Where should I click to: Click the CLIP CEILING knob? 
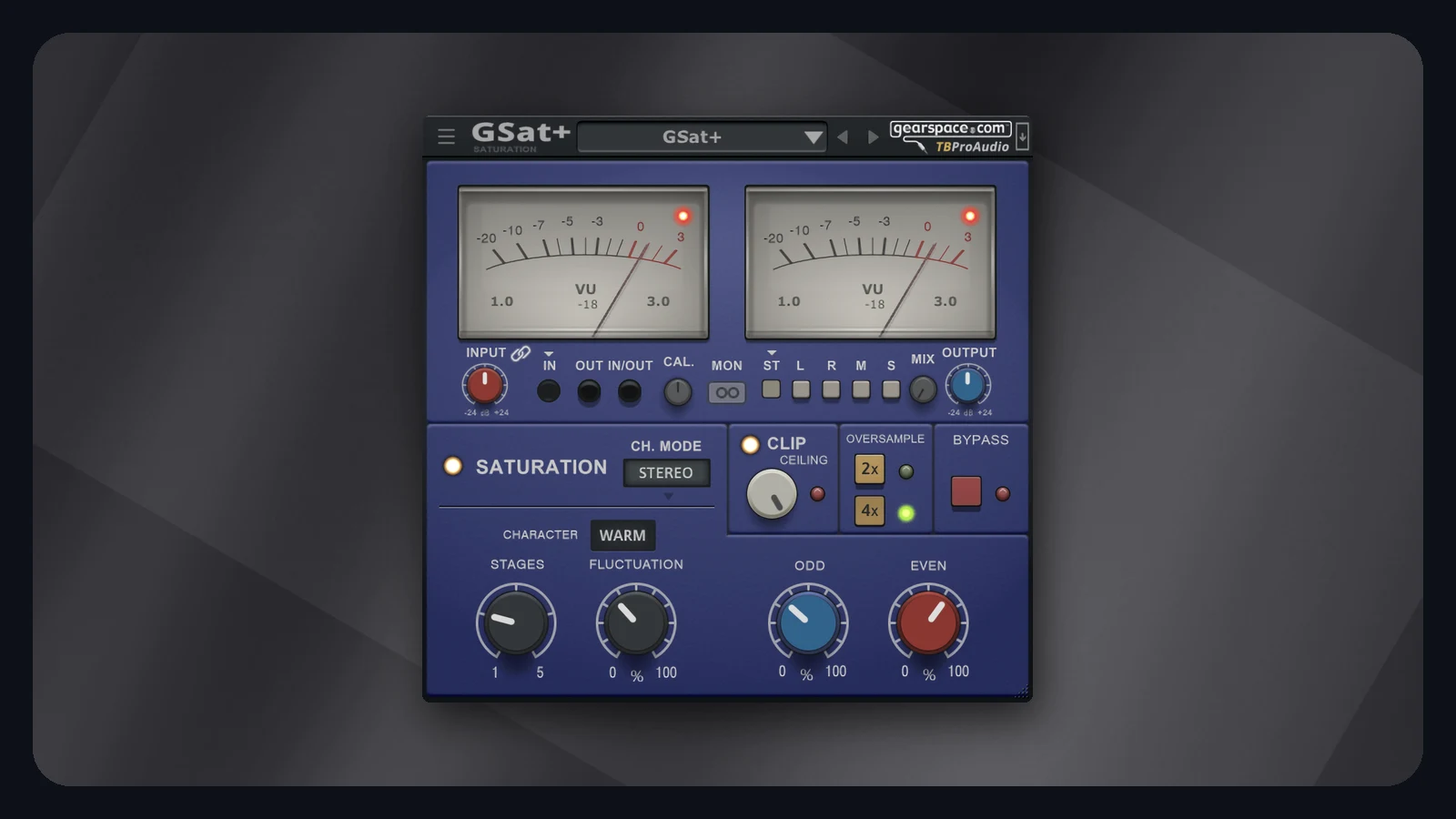772,494
